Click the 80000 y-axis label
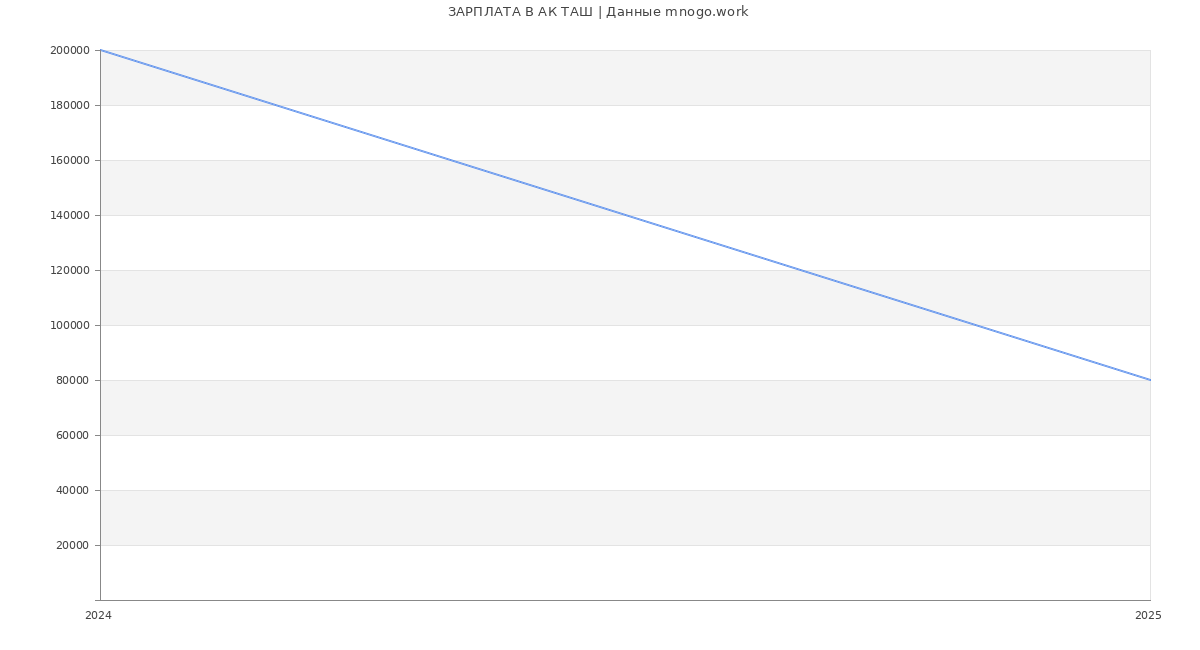The height and width of the screenshot is (650, 1200). point(73,380)
